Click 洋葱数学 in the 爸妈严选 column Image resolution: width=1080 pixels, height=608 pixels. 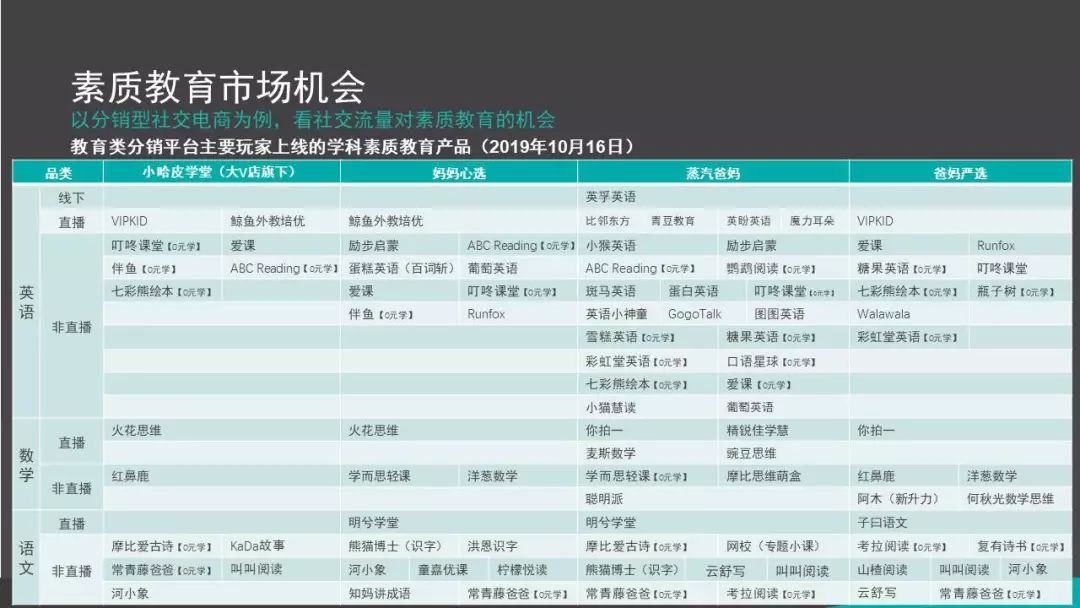(992, 476)
